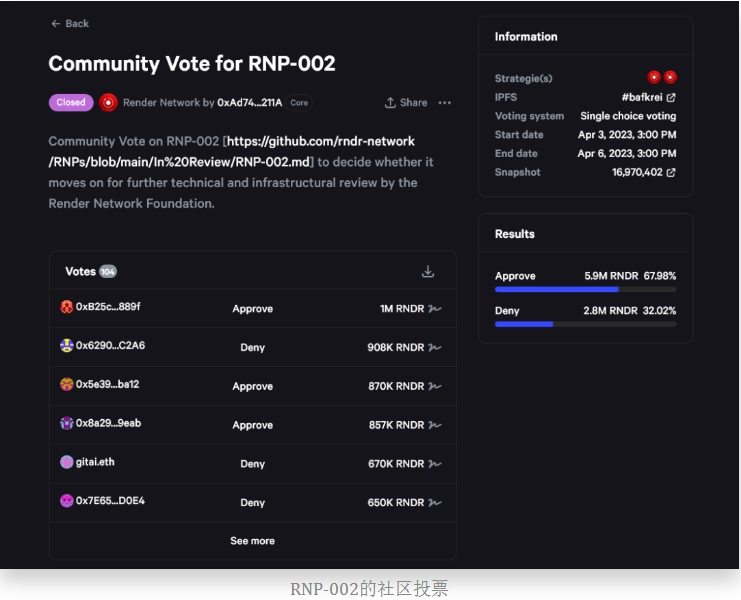Go back using the Back arrow link
The width and height of the screenshot is (741, 600).
click(x=69, y=24)
